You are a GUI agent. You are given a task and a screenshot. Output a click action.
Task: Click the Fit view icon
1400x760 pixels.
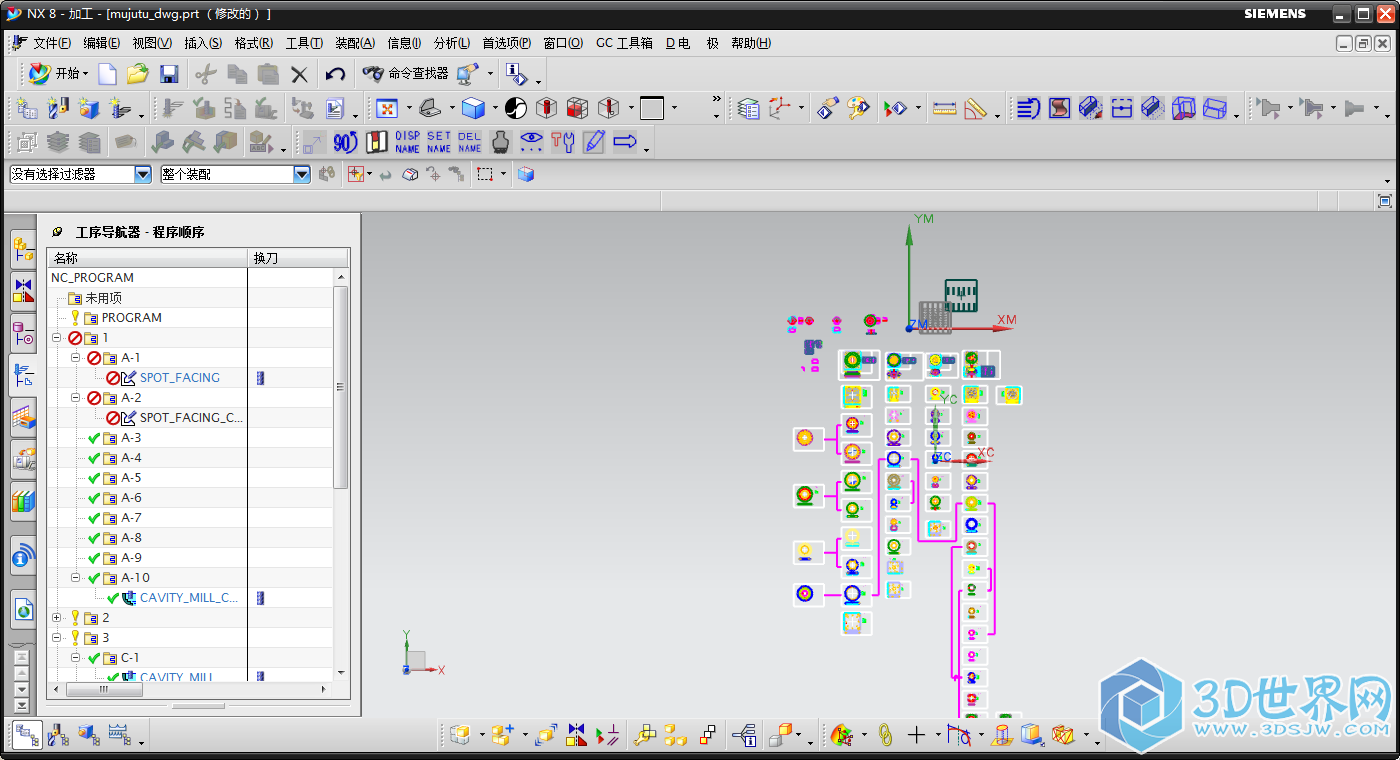coord(387,108)
